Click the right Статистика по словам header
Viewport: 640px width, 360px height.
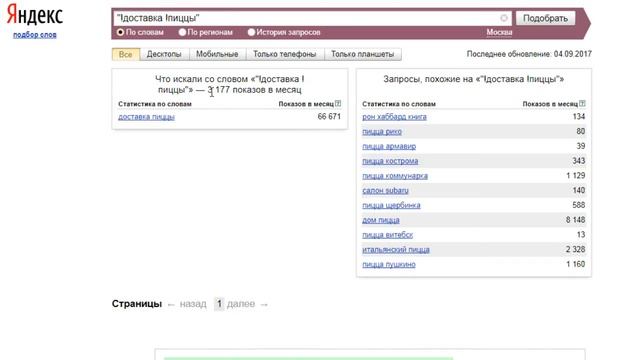399,104
